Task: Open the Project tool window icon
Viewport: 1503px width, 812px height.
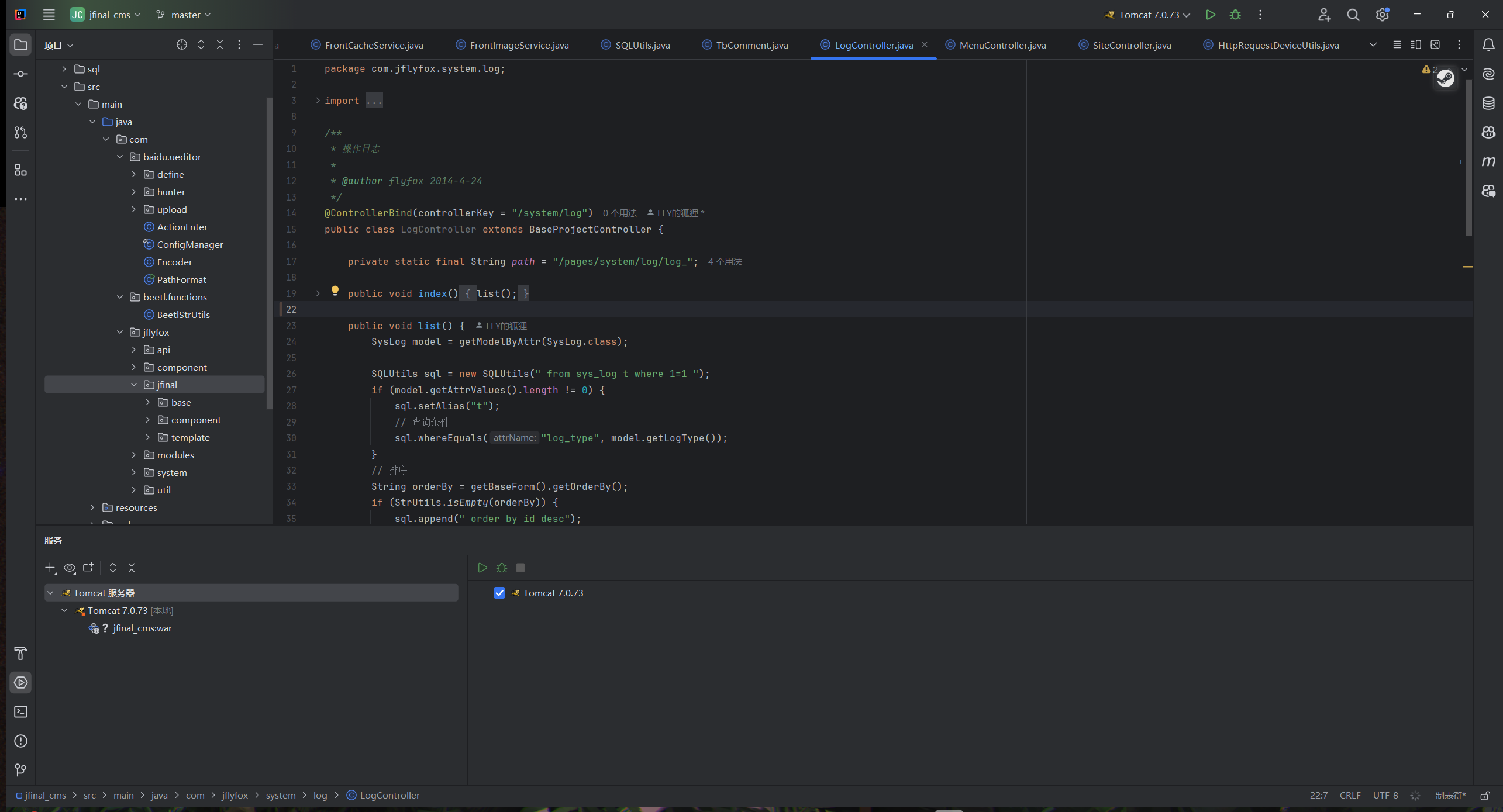Action: [x=20, y=45]
